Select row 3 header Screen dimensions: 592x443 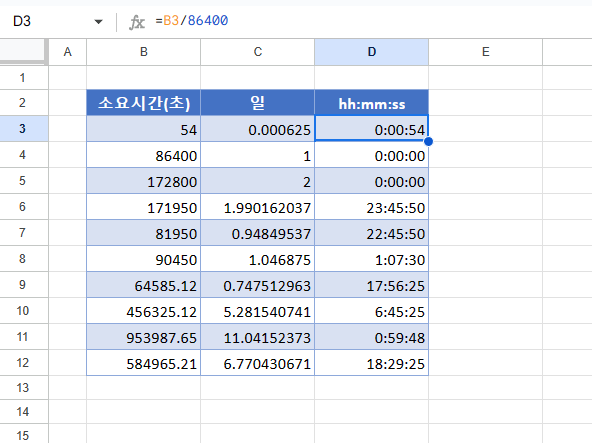(24, 129)
